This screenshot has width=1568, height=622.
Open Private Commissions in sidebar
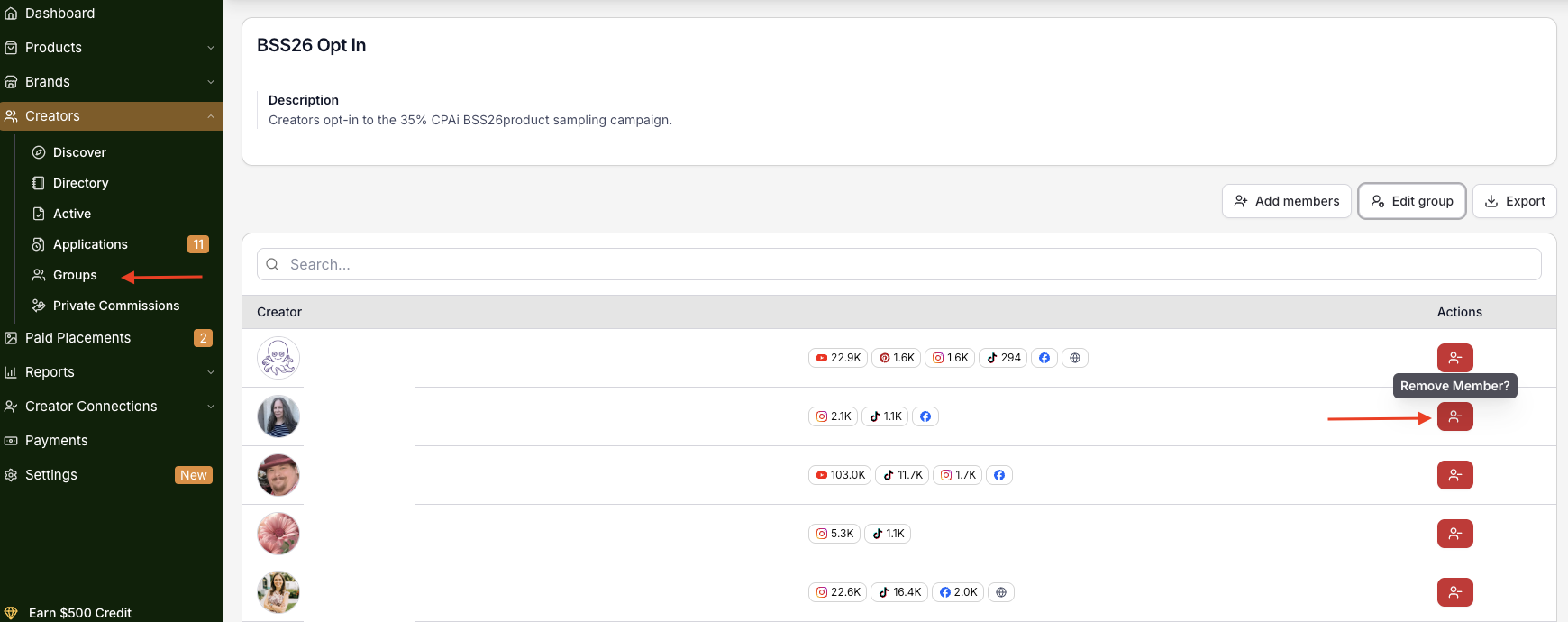pyautogui.click(x=116, y=306)
